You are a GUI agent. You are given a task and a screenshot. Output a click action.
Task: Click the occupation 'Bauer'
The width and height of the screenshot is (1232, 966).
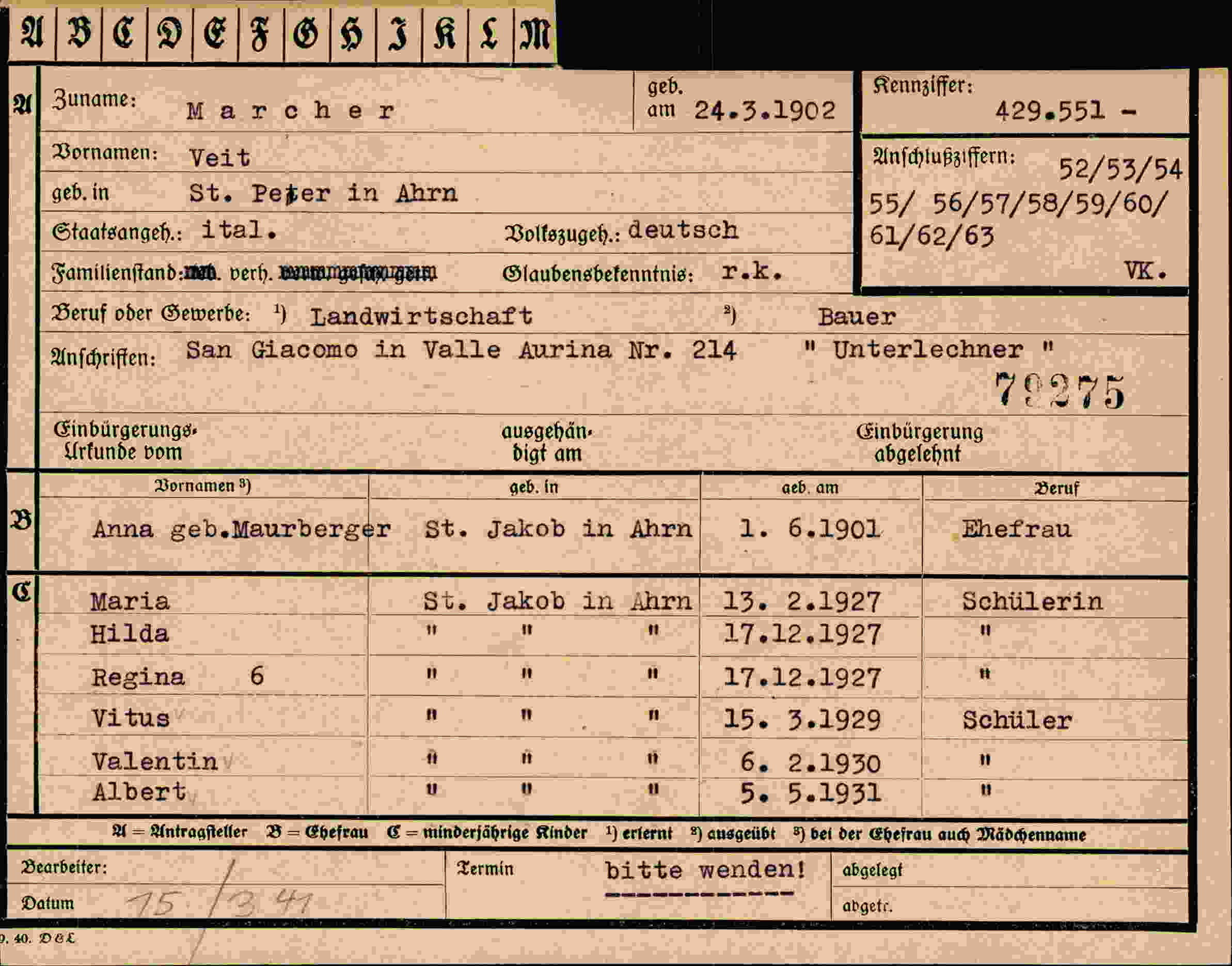pyautogui.click(x=857, y=317)
